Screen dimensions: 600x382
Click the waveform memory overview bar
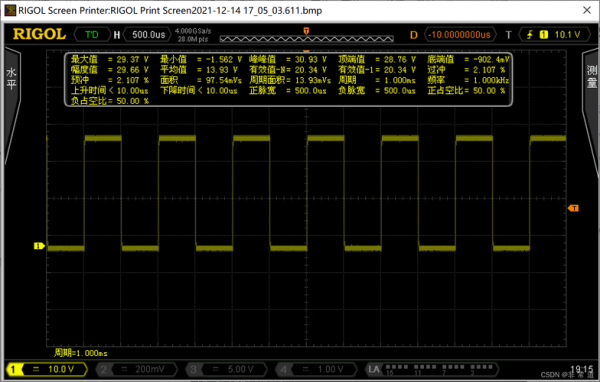click(307, 39)
